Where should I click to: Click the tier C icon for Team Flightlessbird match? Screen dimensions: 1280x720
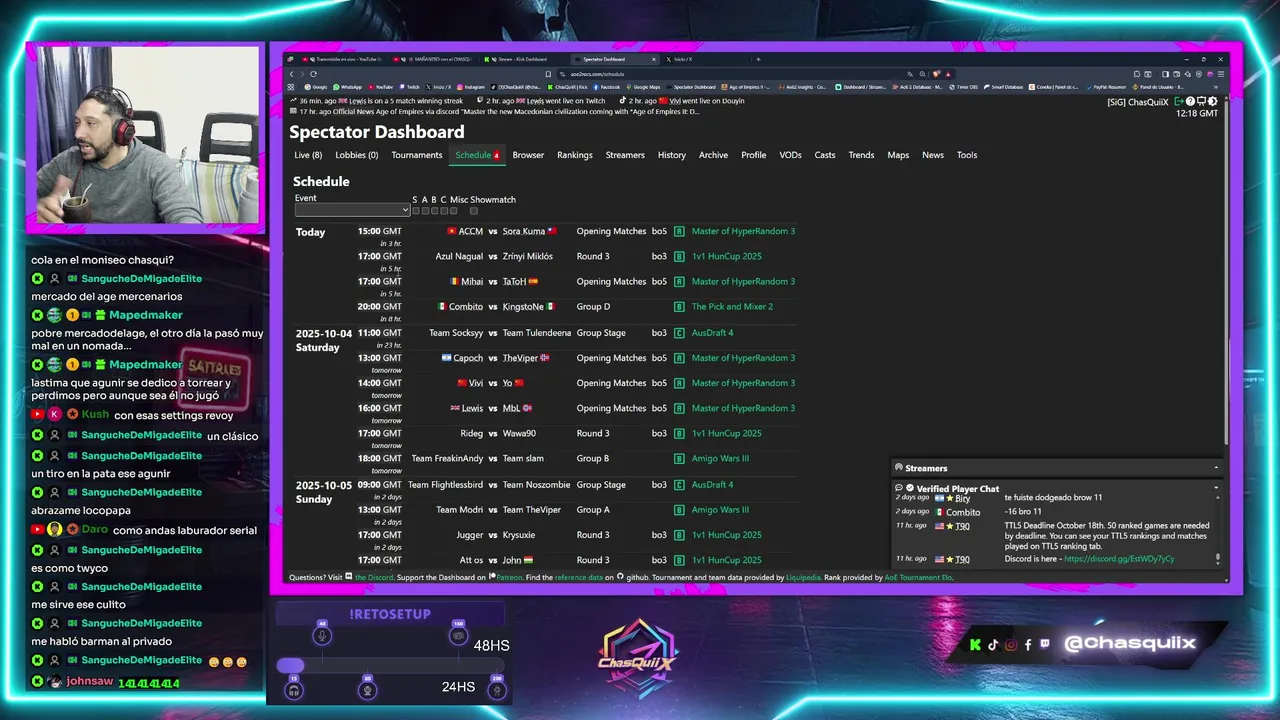[x=679, y=485]
